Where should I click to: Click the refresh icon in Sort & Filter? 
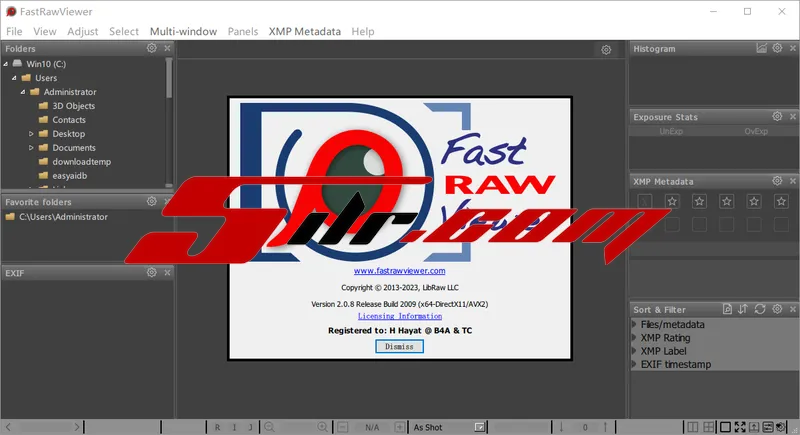coord(760,309)
